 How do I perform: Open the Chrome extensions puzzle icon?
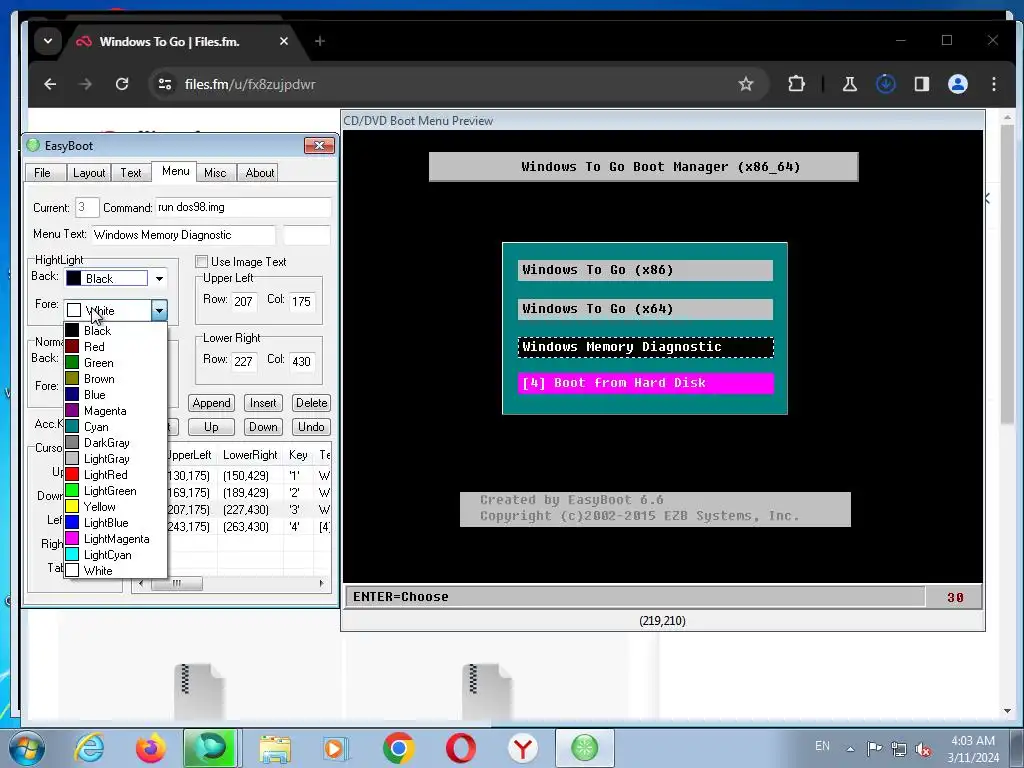(796, 84)
